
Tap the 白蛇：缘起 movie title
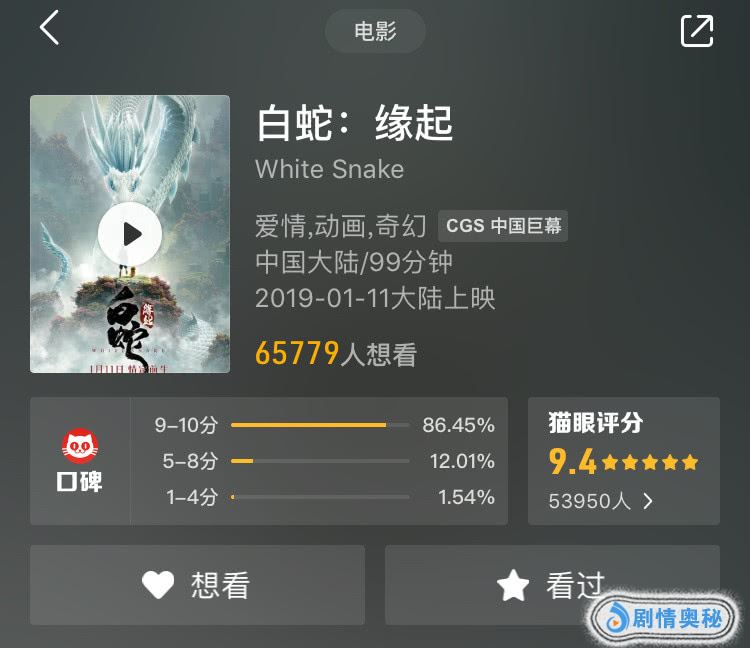354,123
